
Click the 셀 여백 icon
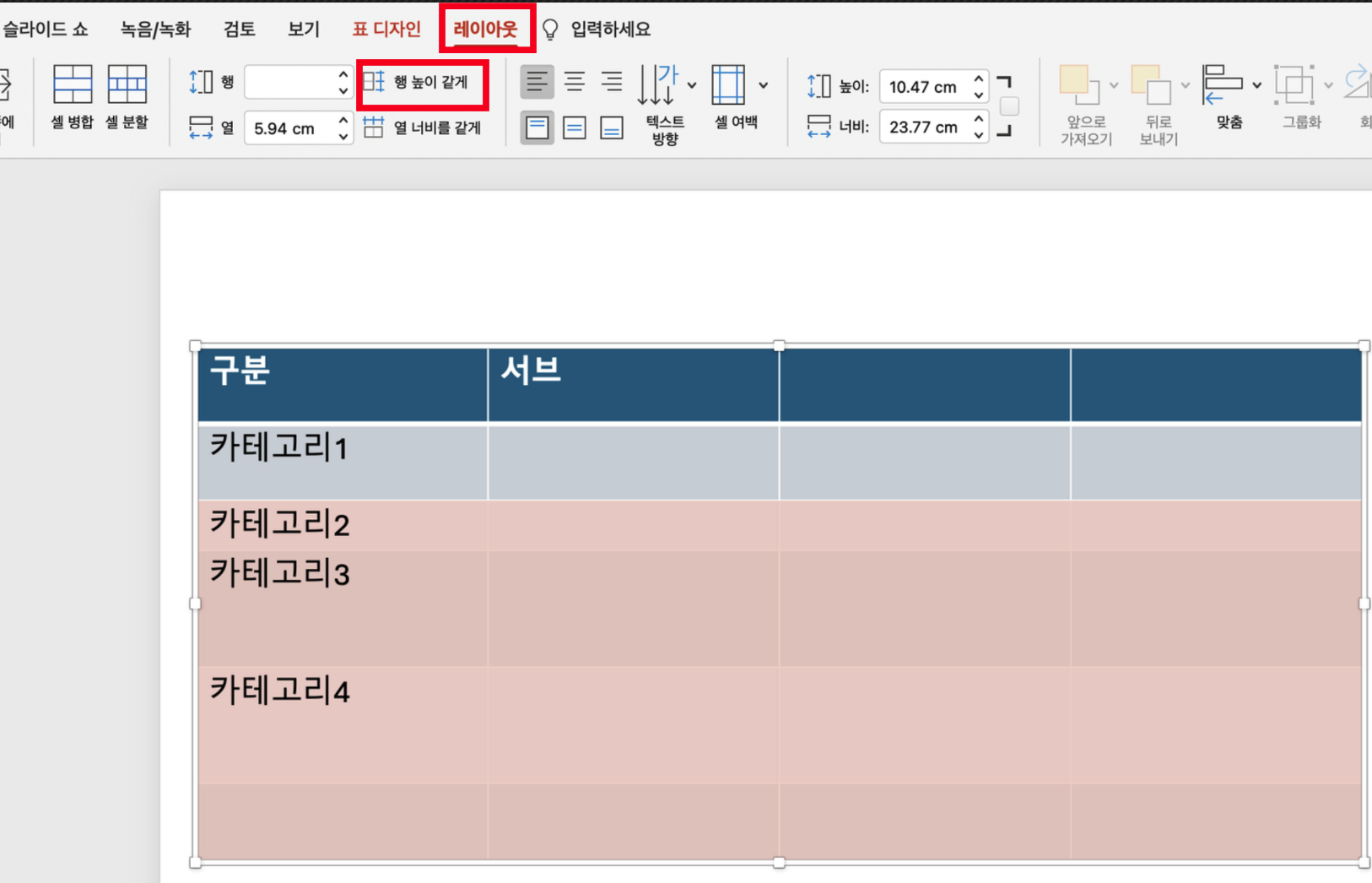[728, 84]
